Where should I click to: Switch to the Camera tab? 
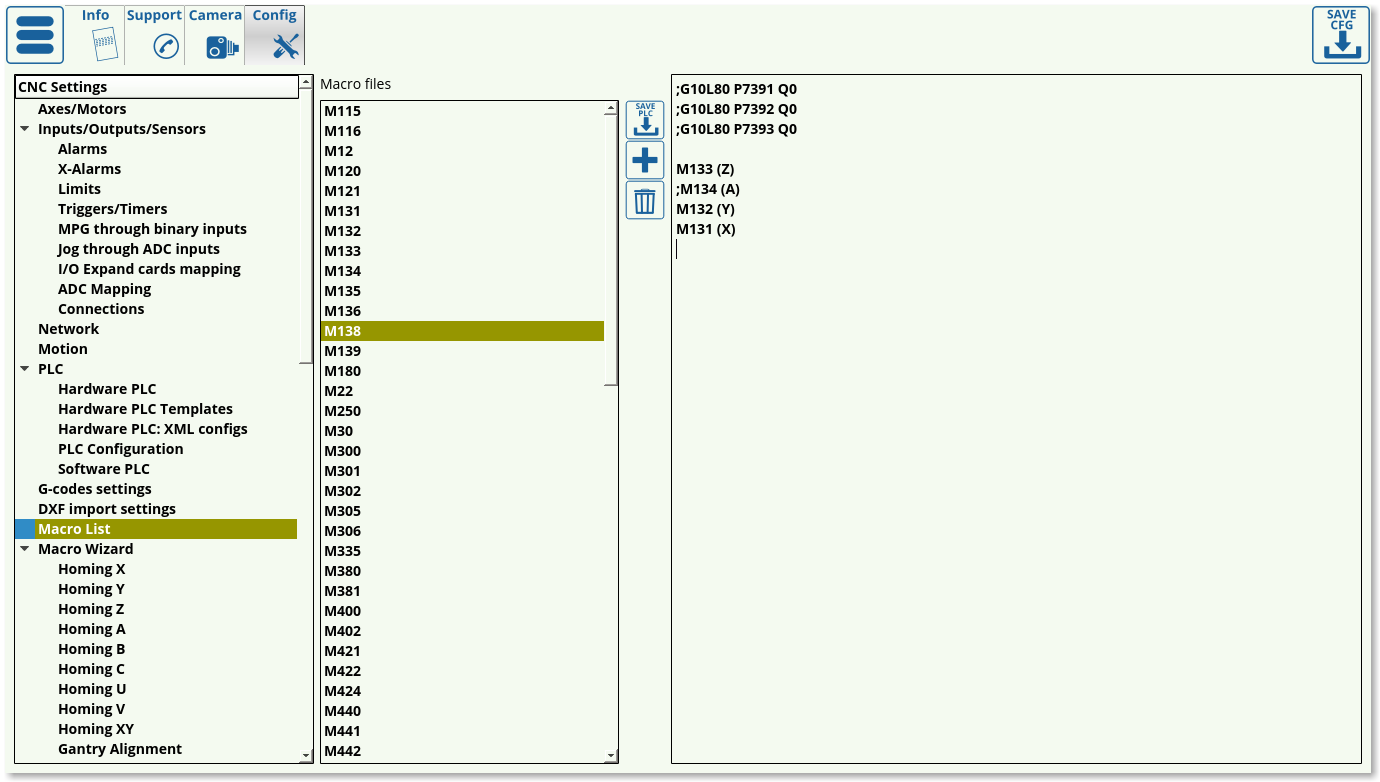[215, 35]
